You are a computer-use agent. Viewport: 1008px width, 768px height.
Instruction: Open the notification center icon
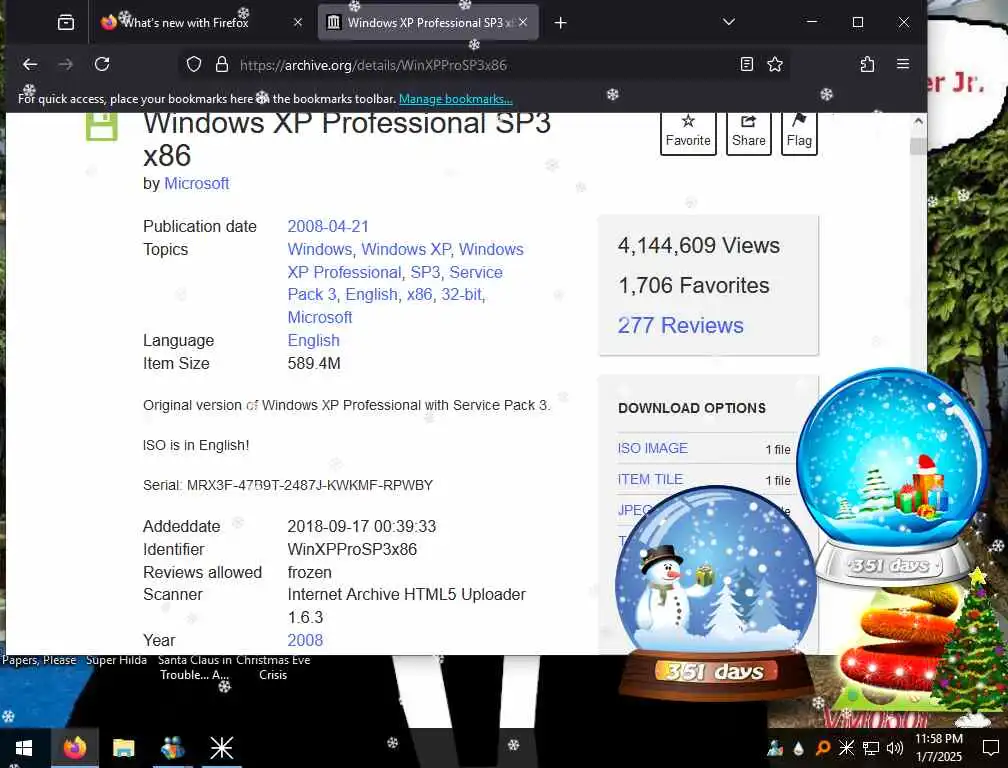point(991,748)
